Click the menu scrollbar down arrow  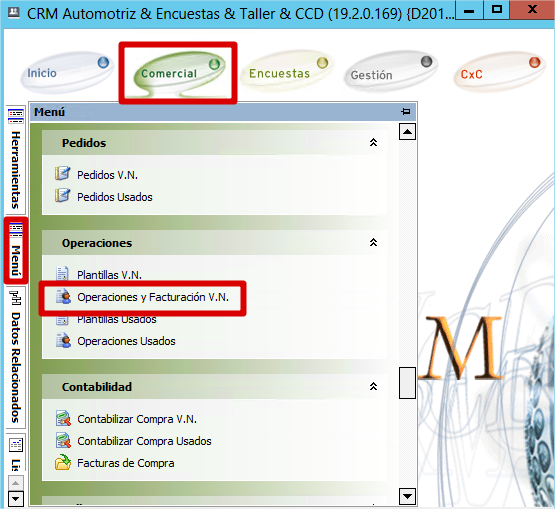pos(407,496)
